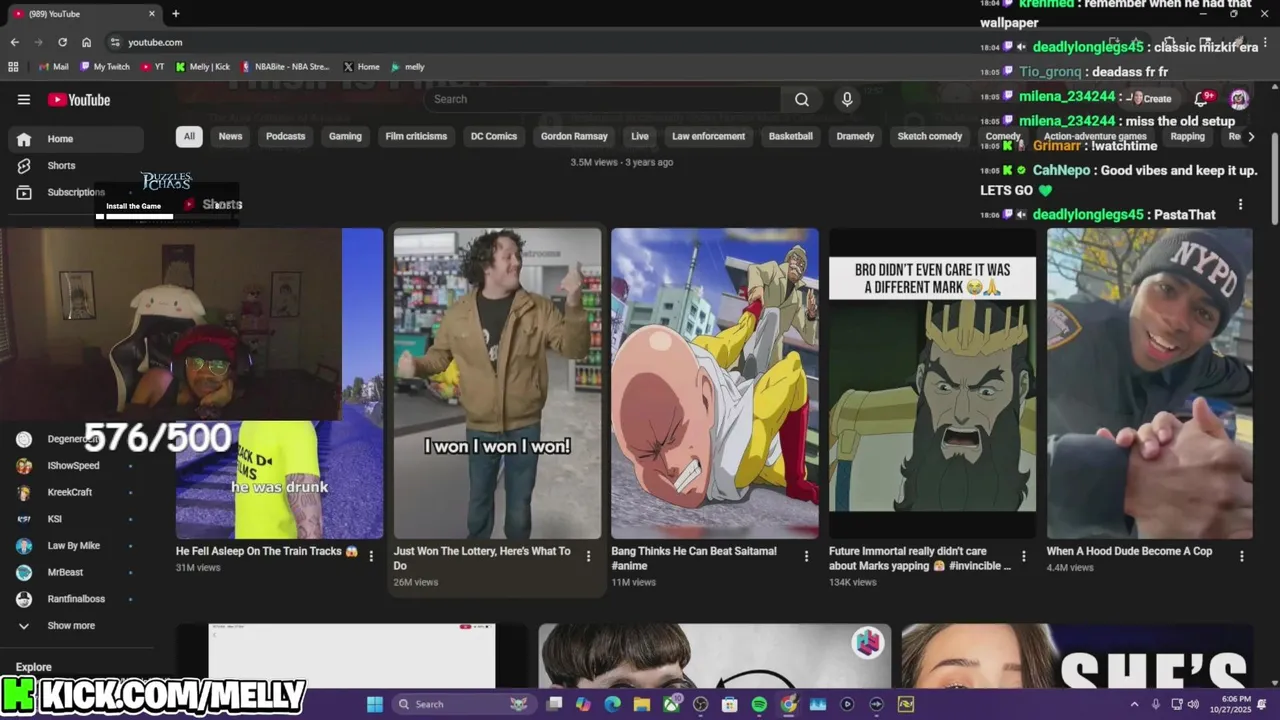Select the Dramedy filter chip
Screen dimensions: 1280x720
(x=855, y=136)
